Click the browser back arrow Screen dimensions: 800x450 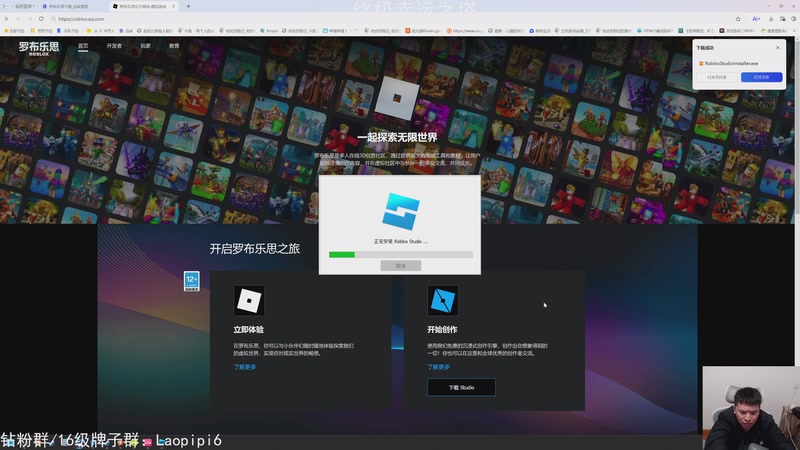pyautogui.click(x=18, y=19)
